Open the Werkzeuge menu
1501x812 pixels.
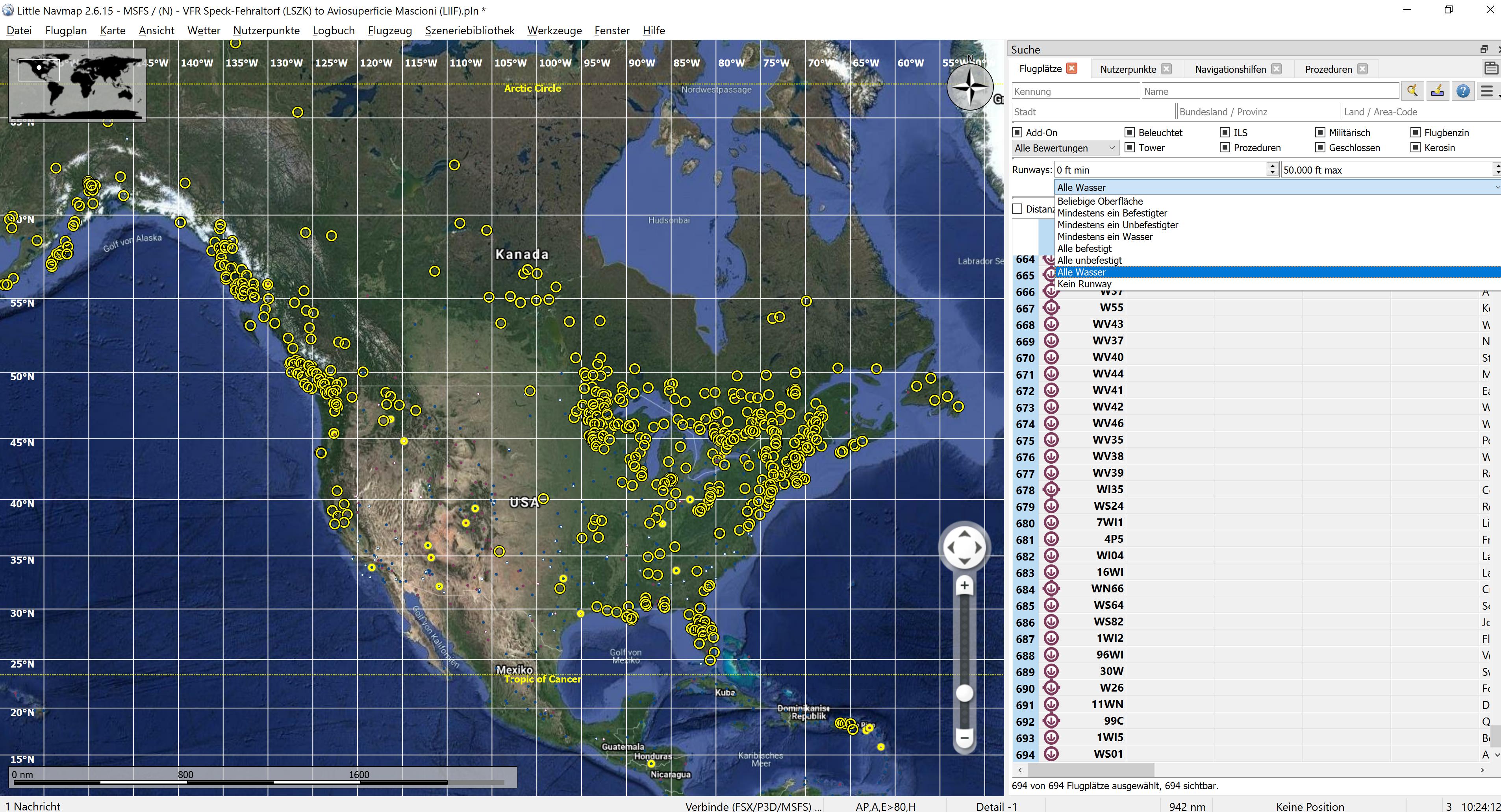coord(554,30)
